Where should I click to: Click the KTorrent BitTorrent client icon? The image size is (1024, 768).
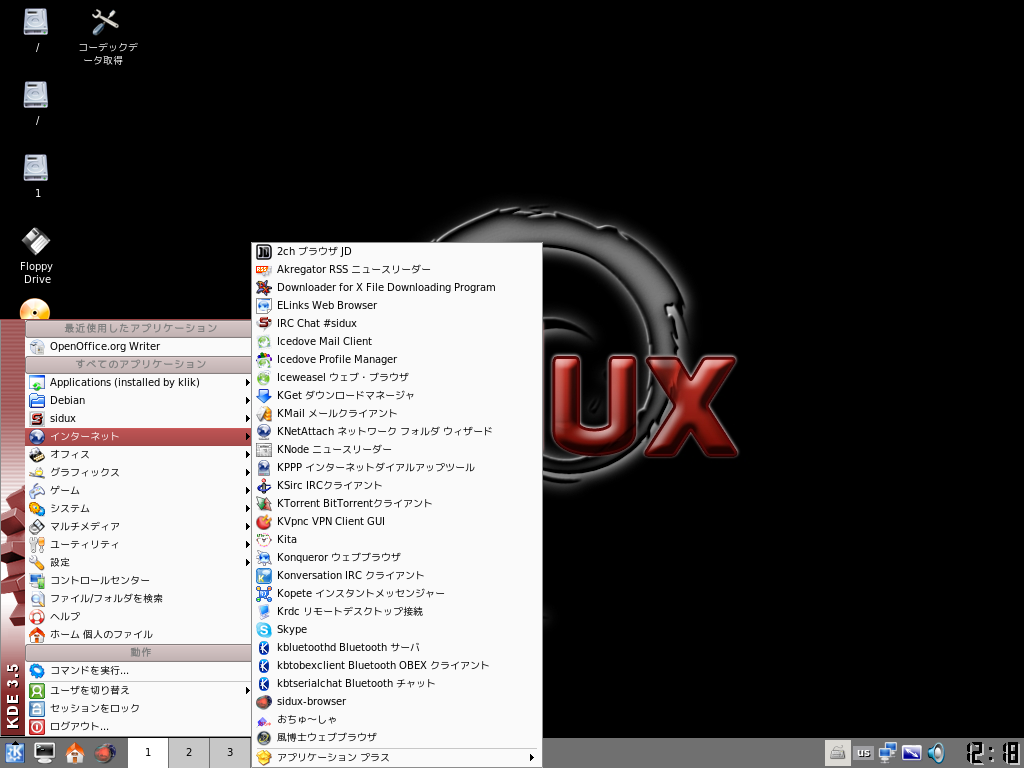(264, 504)
